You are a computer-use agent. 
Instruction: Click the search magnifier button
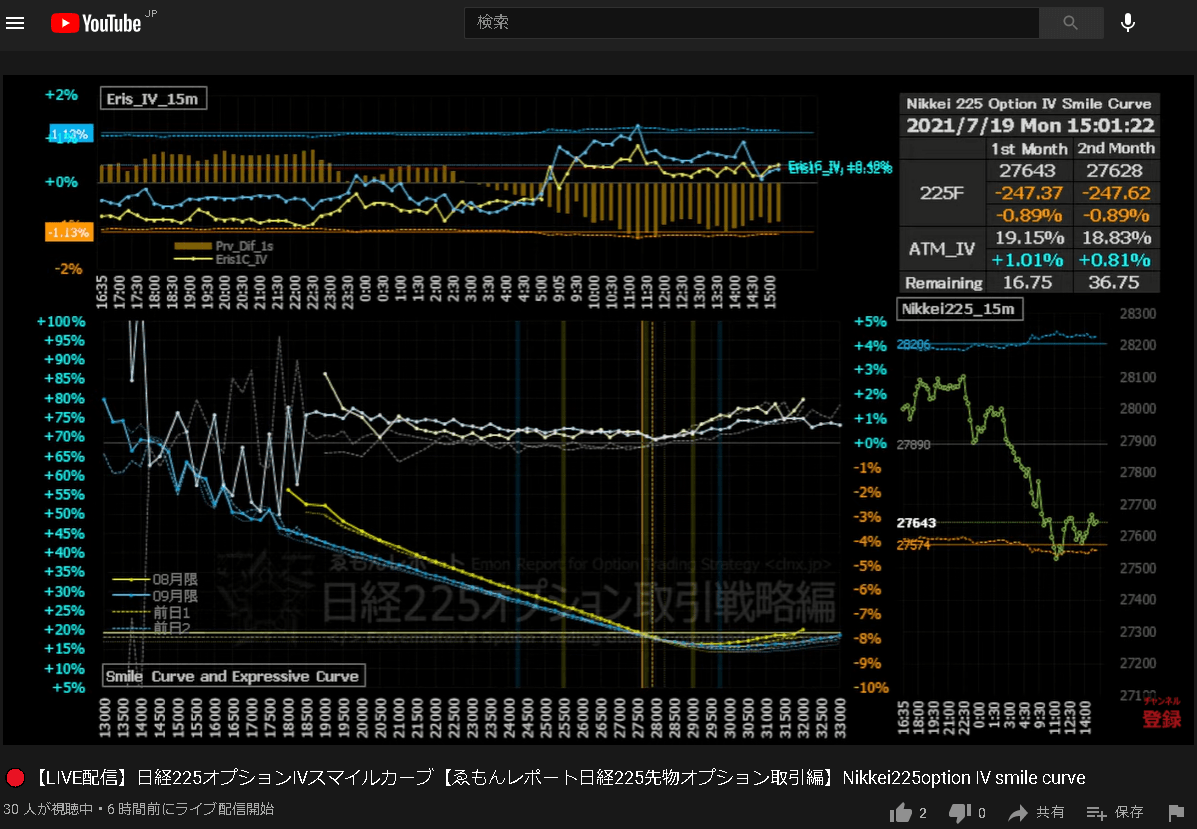click(1071, 23)
